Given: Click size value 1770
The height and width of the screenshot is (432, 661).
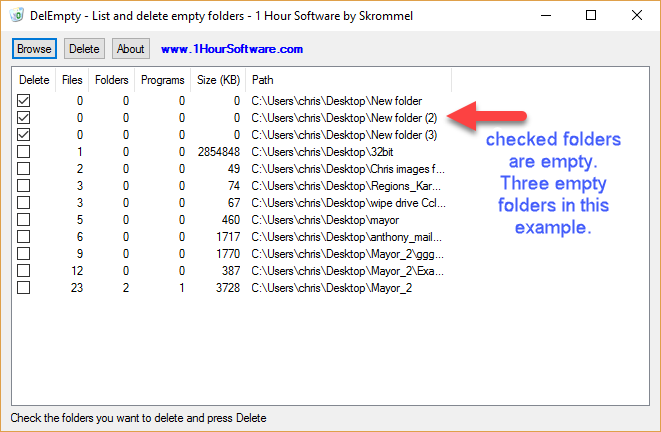Looking at the screenshot, I should click(228, 254).
